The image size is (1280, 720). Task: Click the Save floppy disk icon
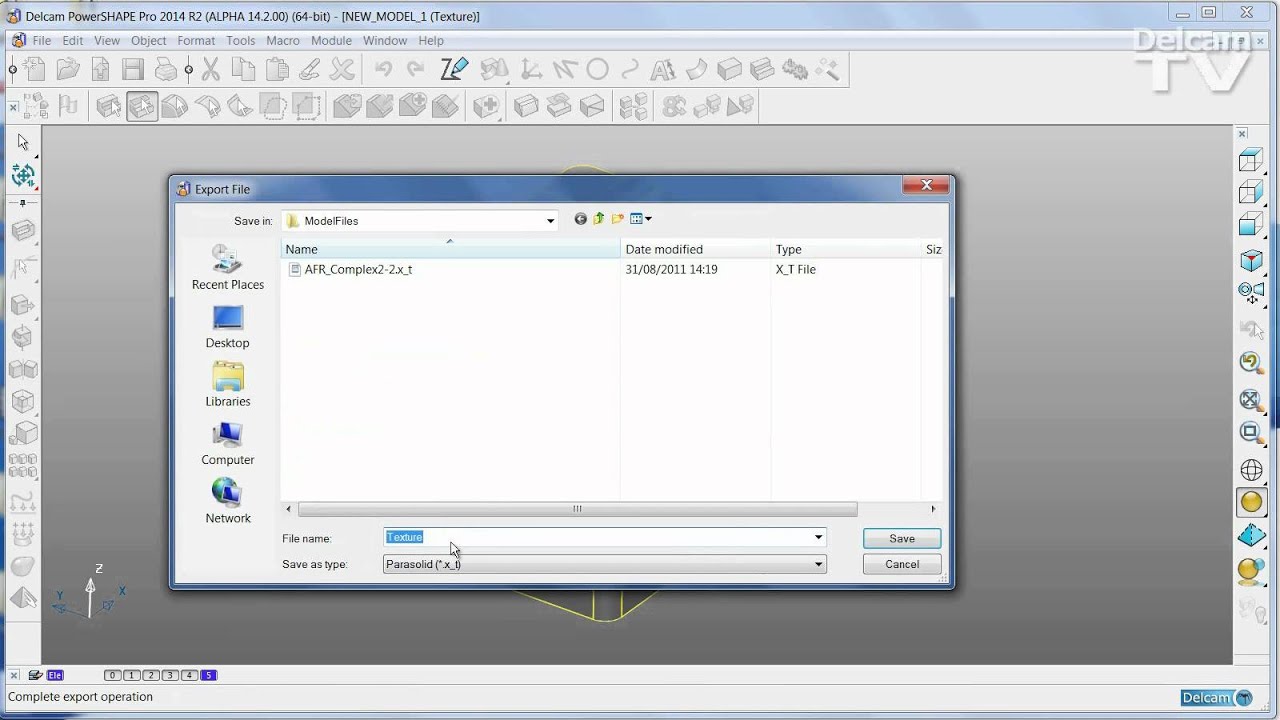[x=133, y=69]
